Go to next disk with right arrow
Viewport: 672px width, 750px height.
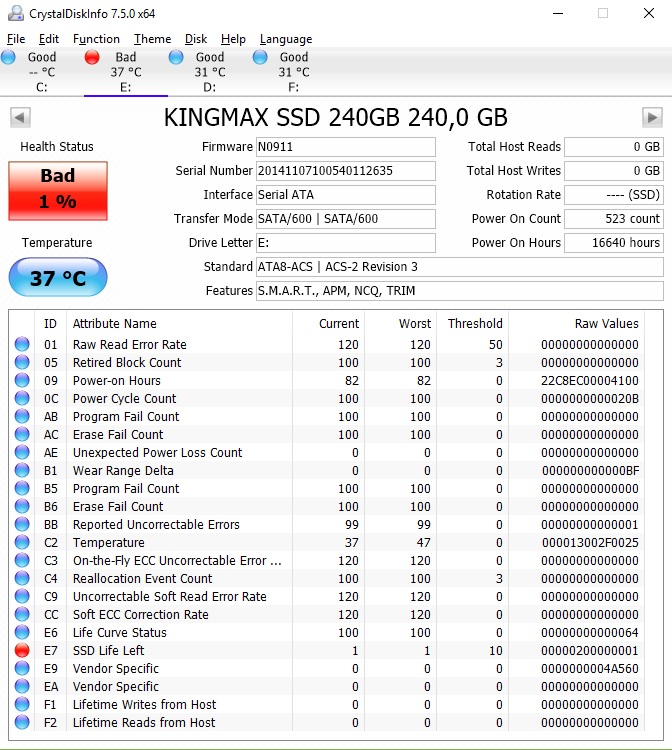pos(652,117)
